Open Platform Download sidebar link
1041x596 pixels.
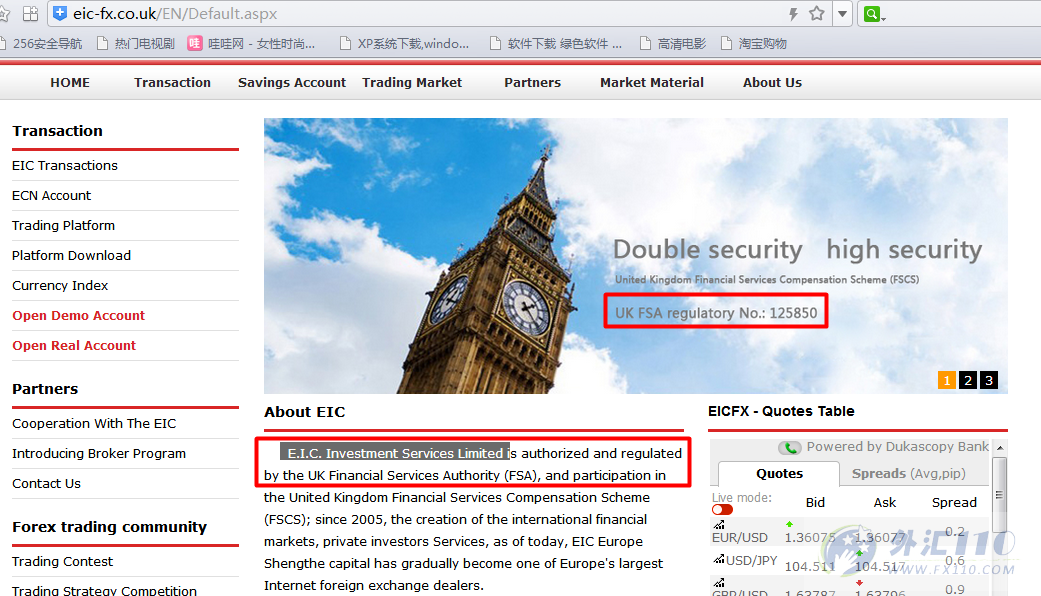click(x=72, y=256)
